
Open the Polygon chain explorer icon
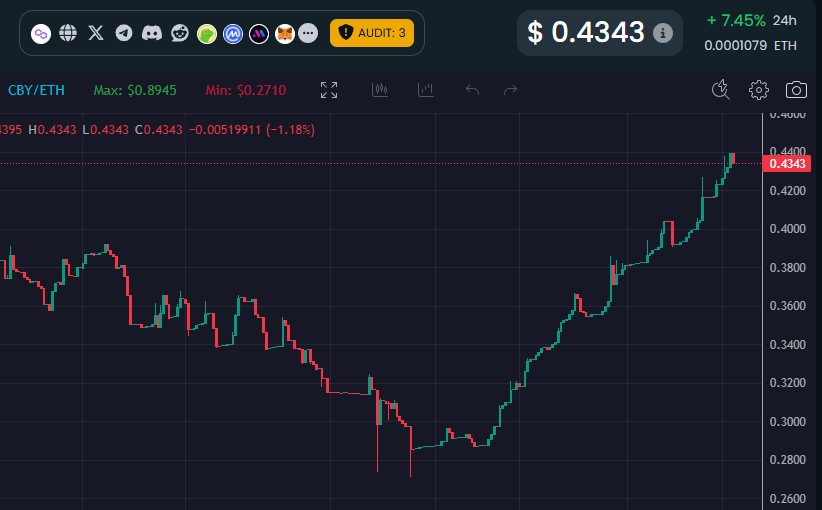pyautogui.click(x=41, y=34)
